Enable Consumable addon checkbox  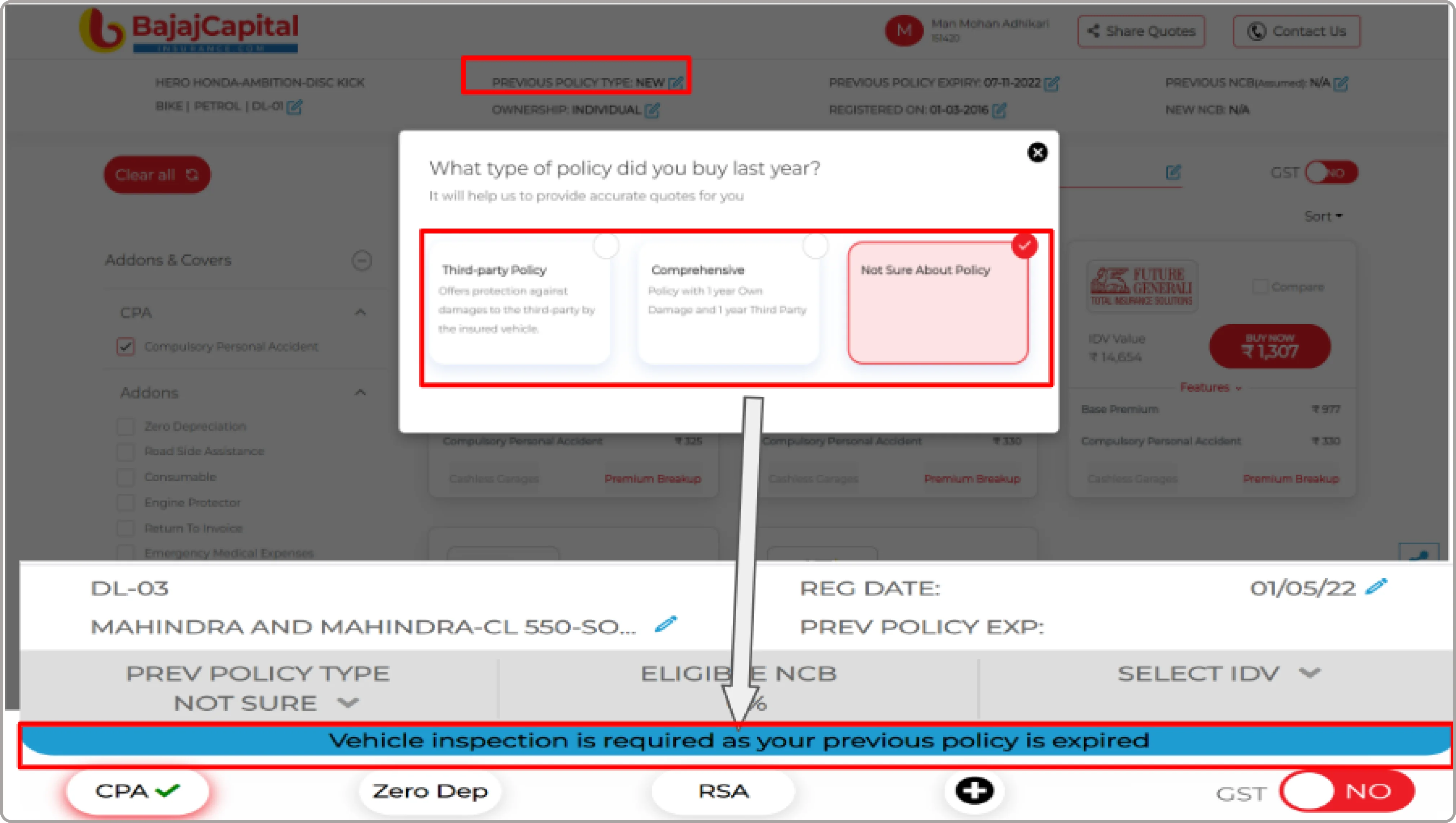coord(126,477)
